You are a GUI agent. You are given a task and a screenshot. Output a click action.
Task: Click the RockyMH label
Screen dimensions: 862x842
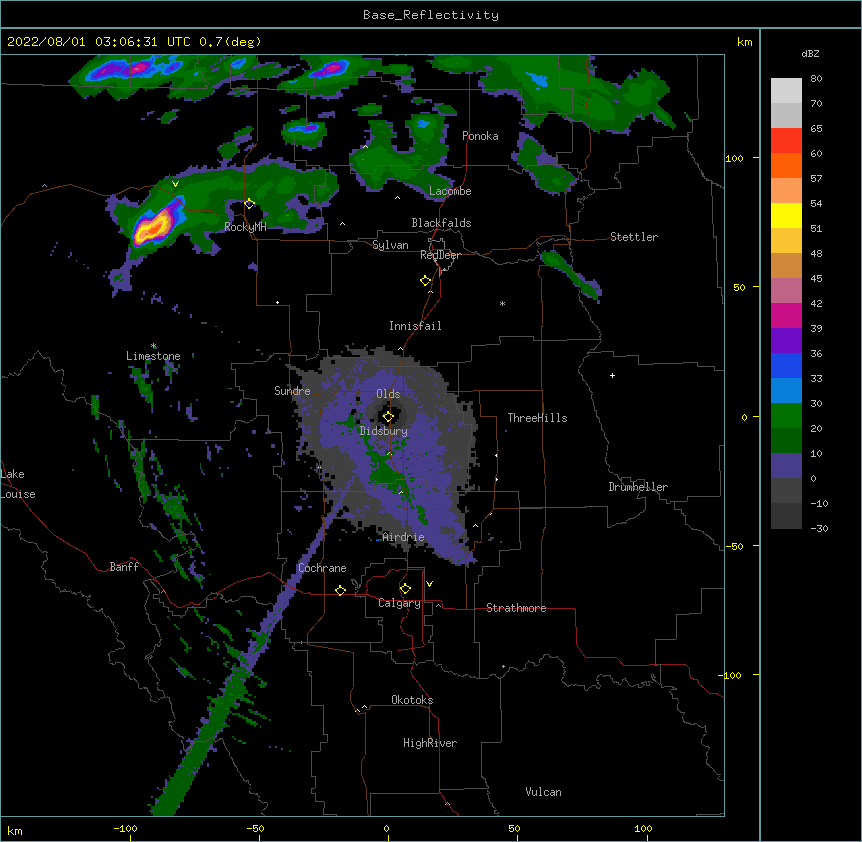[x=245, y=227]
